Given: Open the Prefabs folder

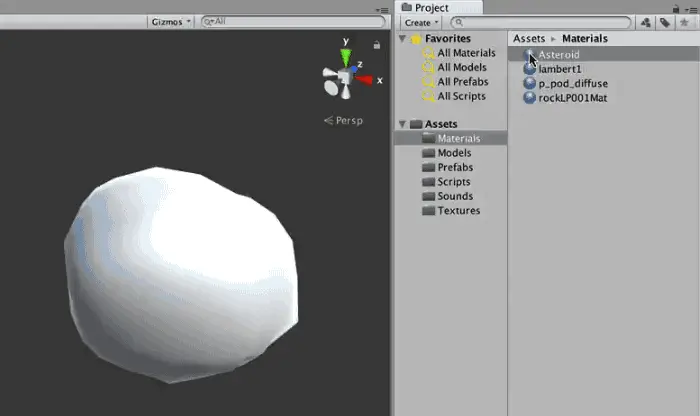Looking at the screenshot, I should (x=455, y=167).
